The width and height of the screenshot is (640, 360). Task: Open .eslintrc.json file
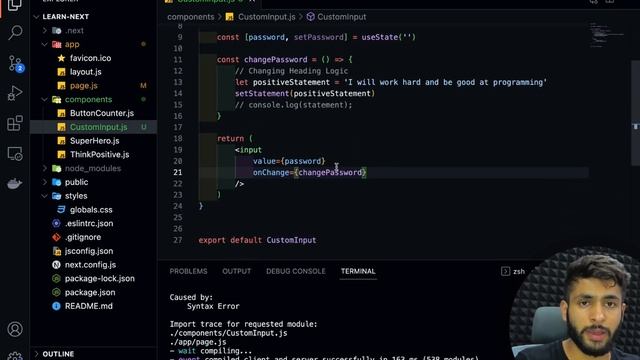tap(89, 224)
